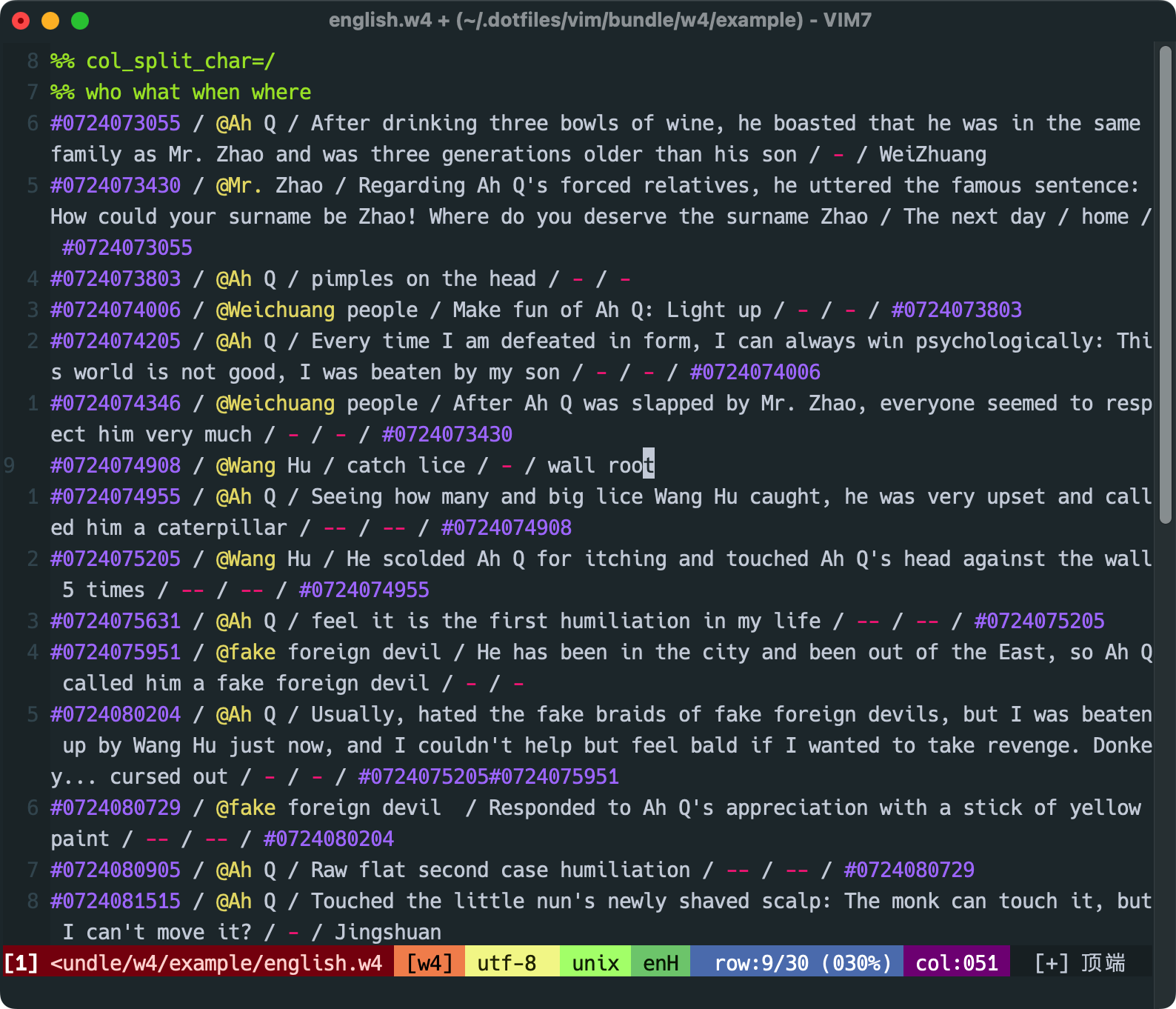Click the 'wall root' text at cursor
1176x1009 pixels.
[x=601, y=465]
